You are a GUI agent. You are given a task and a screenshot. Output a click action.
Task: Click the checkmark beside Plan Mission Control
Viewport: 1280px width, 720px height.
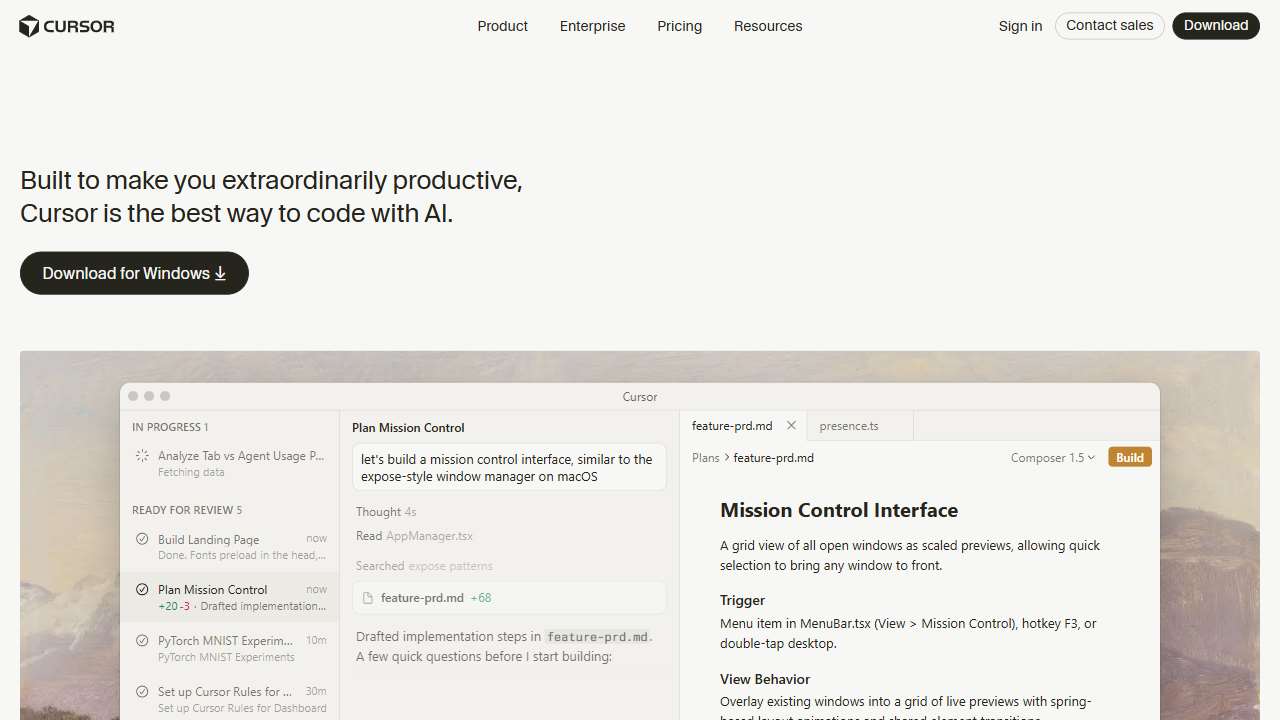141,590
